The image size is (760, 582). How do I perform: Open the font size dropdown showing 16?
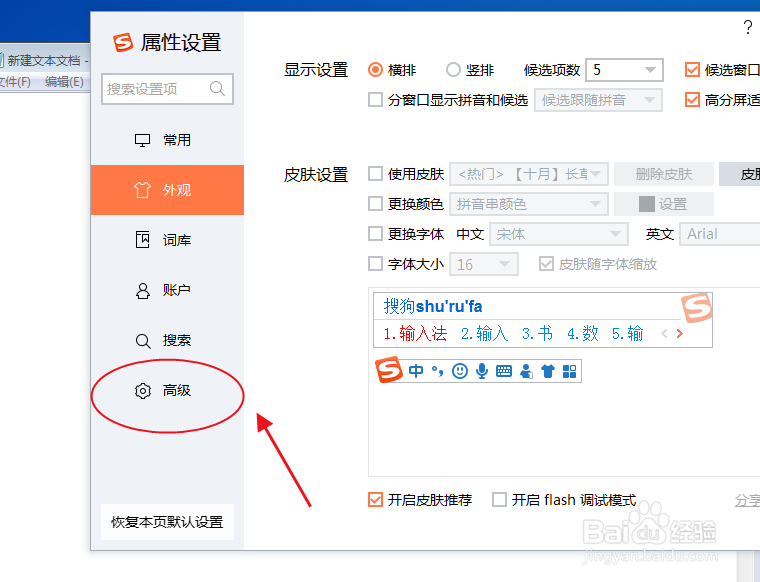[x=484, y=264]
